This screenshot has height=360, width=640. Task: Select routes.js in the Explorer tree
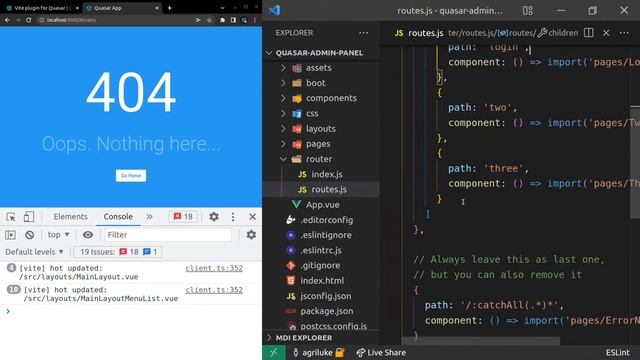321,189
